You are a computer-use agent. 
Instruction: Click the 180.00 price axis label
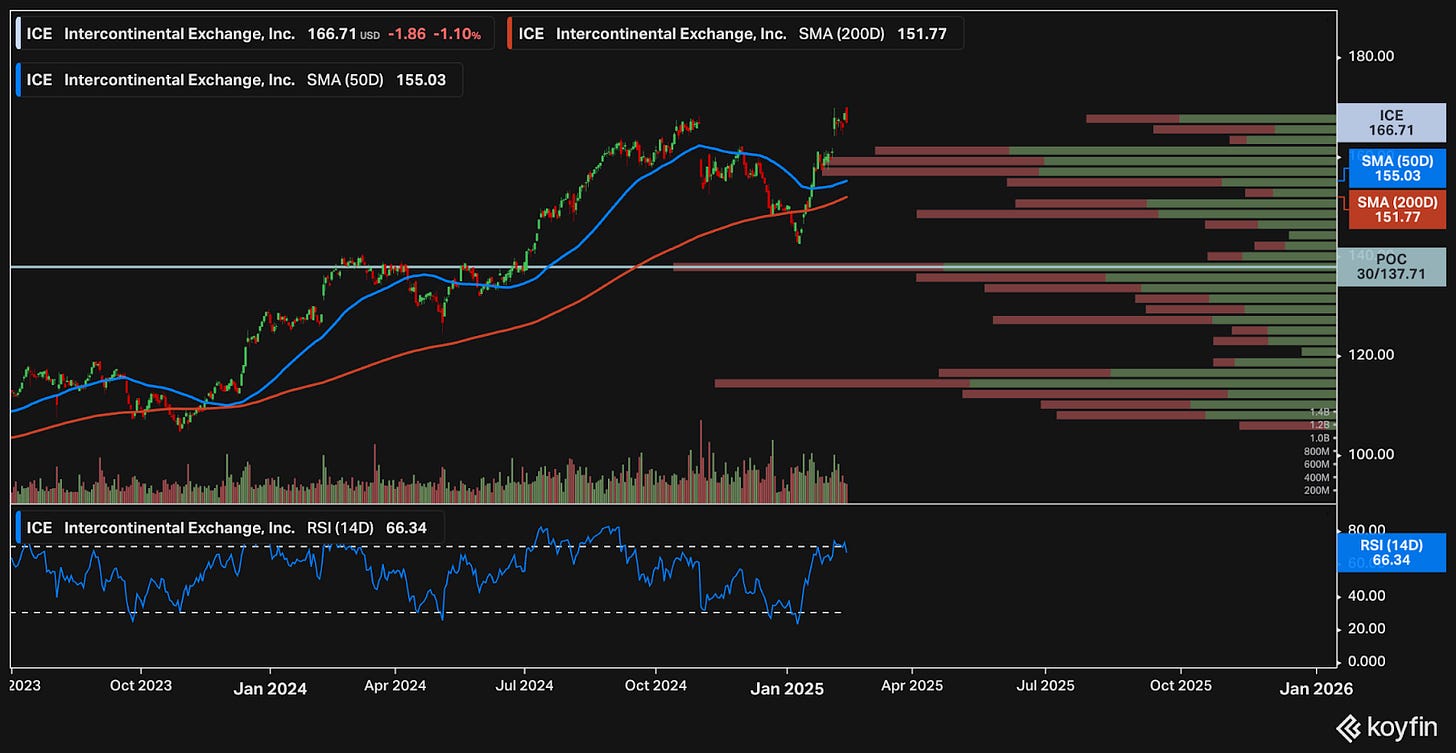coord(1369,57)
